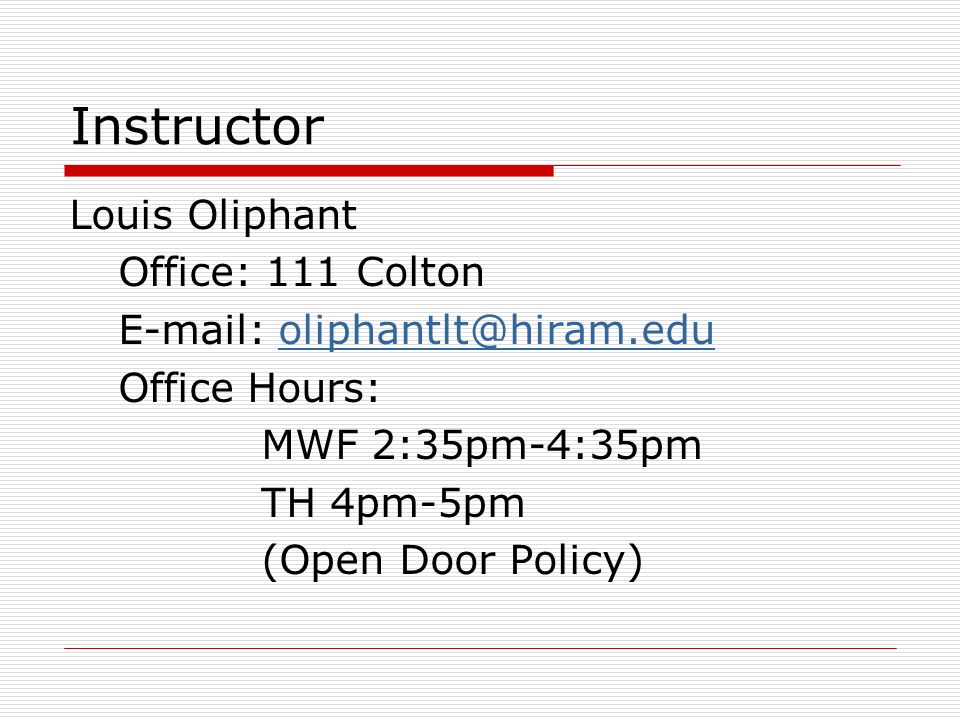Click the Office Hours: heading

click(x=249, y=388)
